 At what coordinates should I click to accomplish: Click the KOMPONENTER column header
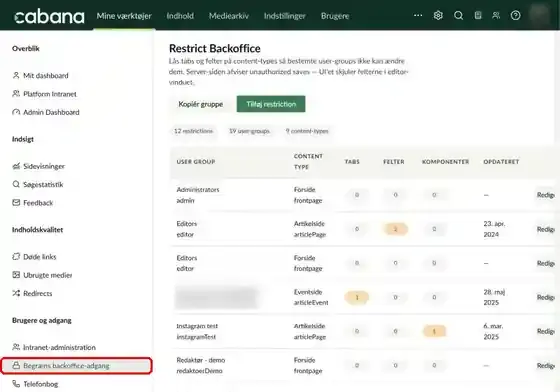pos(445,162)
